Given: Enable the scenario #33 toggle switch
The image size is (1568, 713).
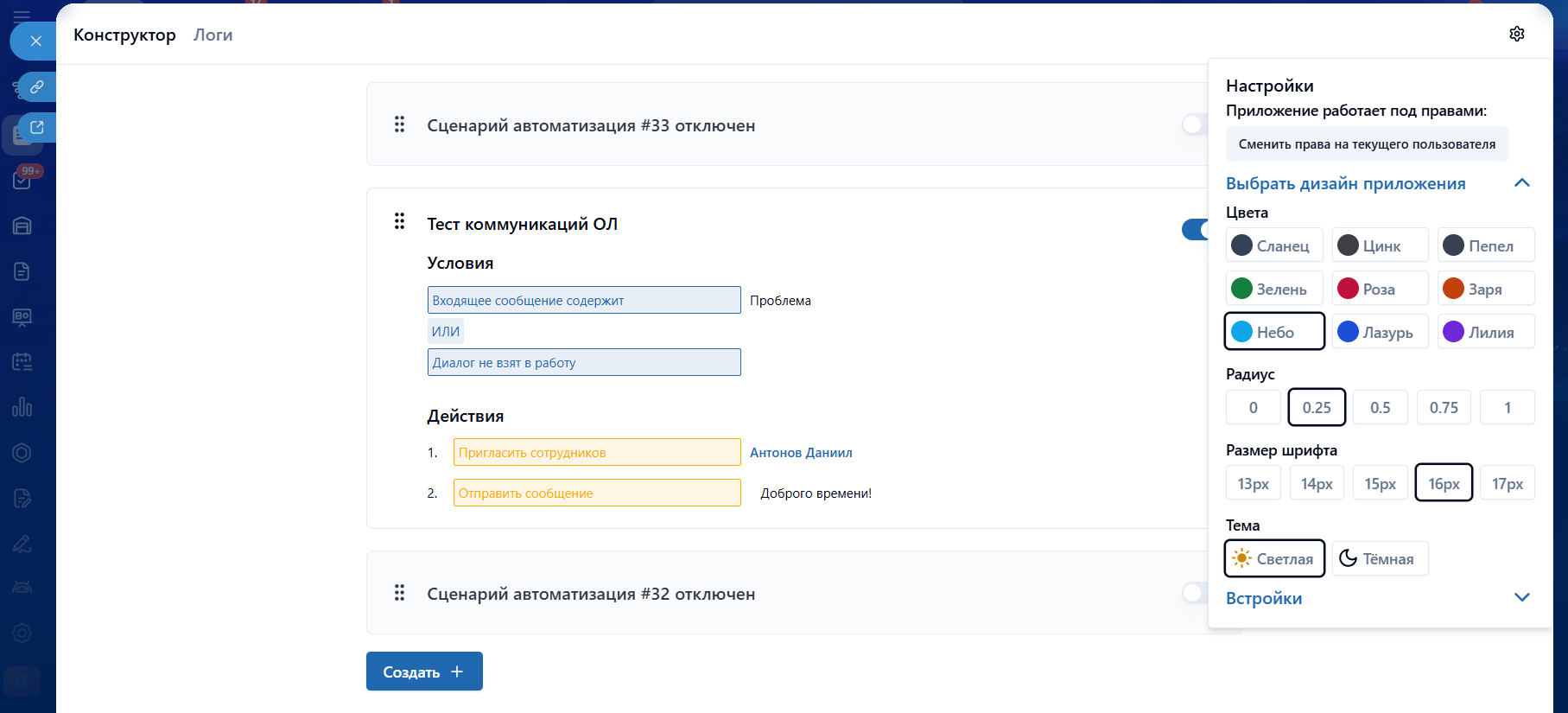Looking at the screenshot, I should (1195, 124).
